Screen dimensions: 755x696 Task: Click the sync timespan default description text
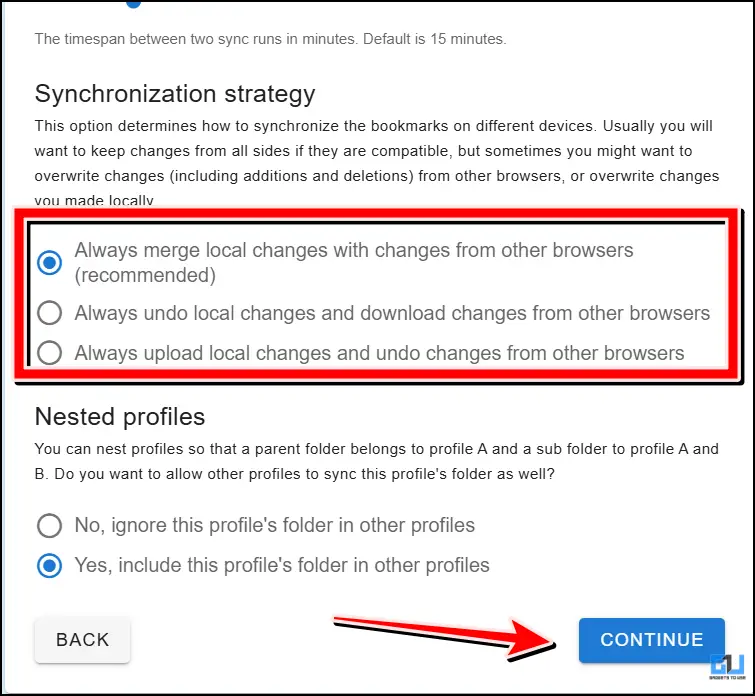[270, 40]
